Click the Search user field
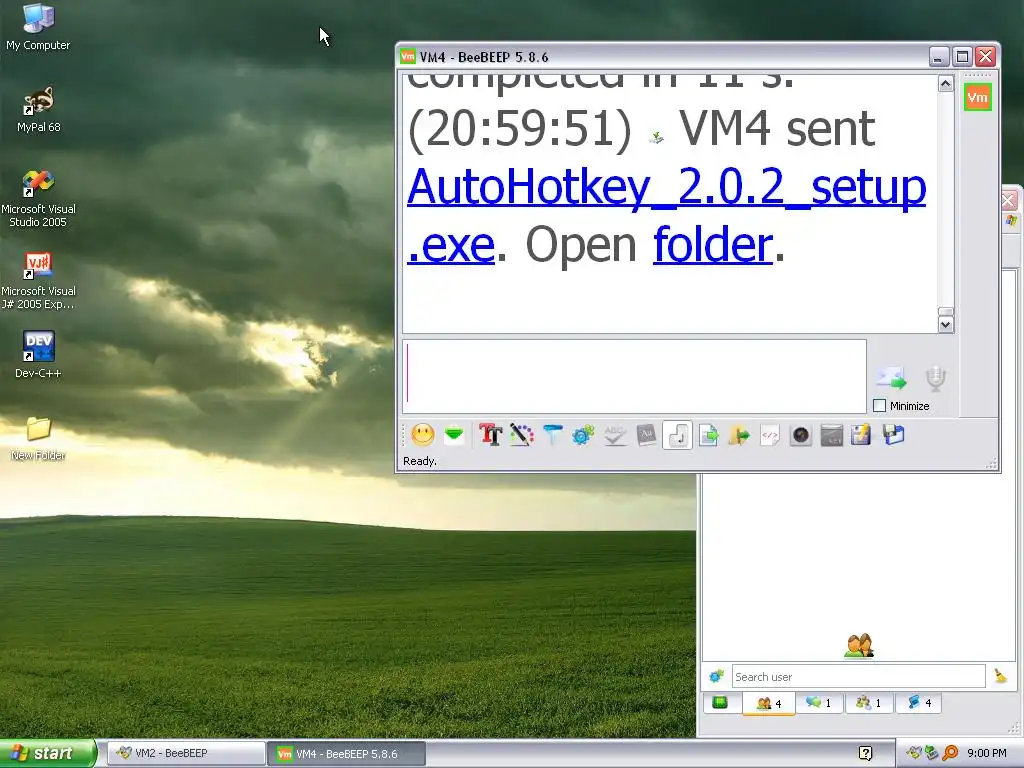This screenshot has width=1024, height=768. [x=858, y=677]
